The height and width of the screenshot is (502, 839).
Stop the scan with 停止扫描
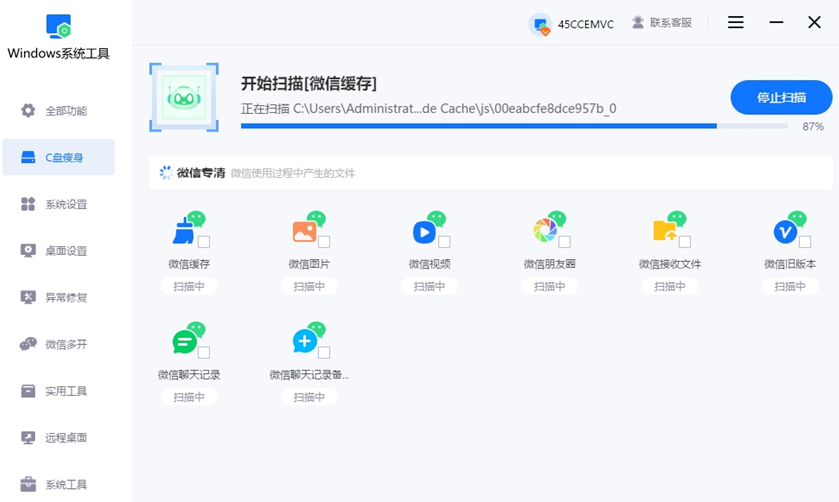click(x=781, y=97)
